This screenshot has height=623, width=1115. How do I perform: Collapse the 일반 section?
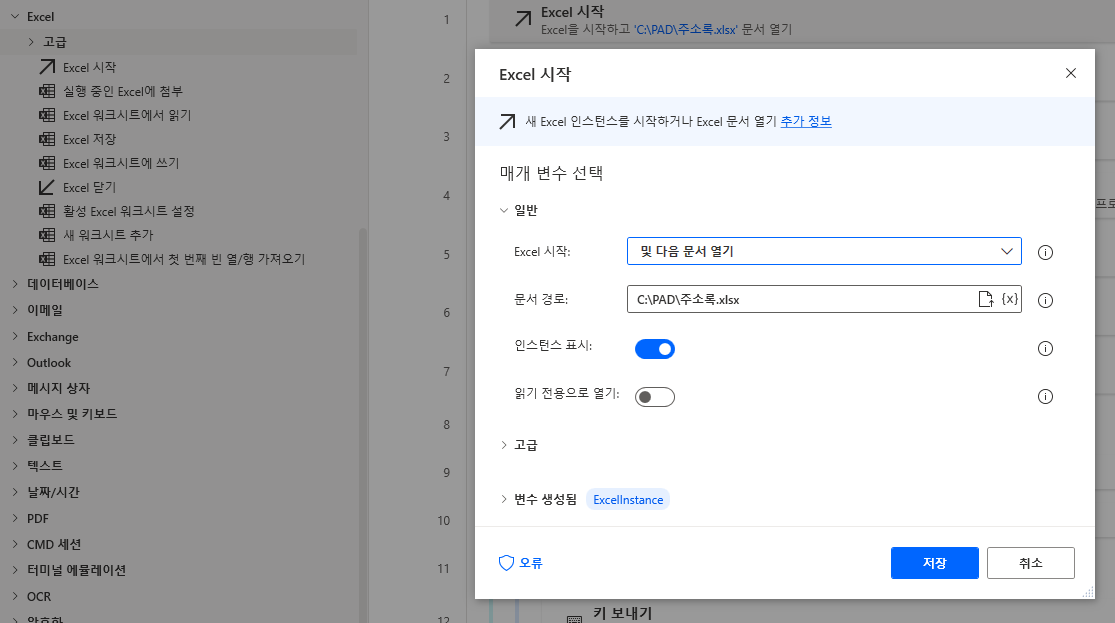(503, 211)
